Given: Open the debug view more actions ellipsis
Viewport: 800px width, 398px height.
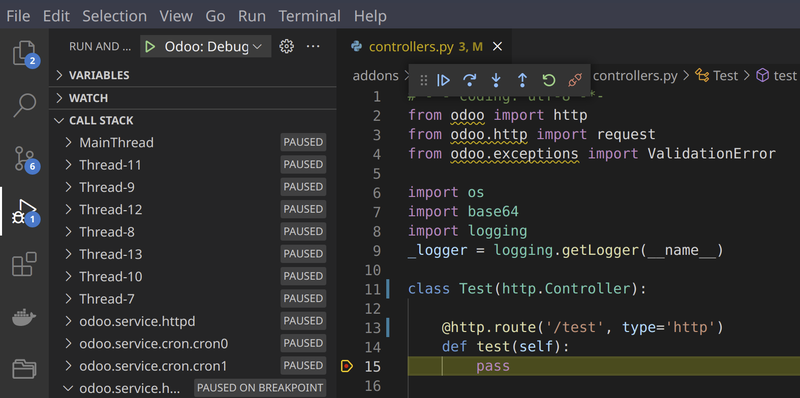Looking at the screenshot, I should pos(313,46).
